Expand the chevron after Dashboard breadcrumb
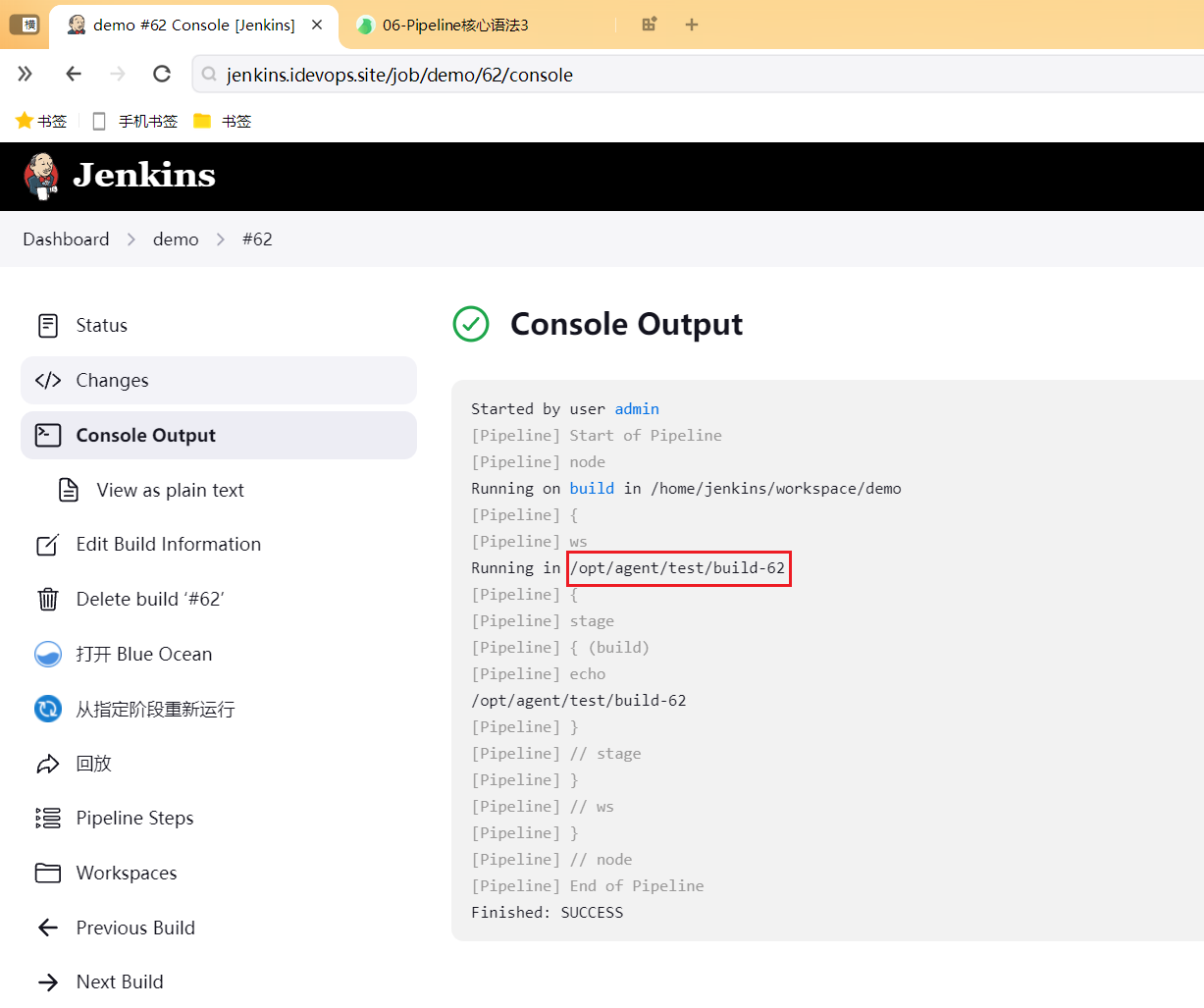1204x1008 pixels. click(x=131, y=239)
